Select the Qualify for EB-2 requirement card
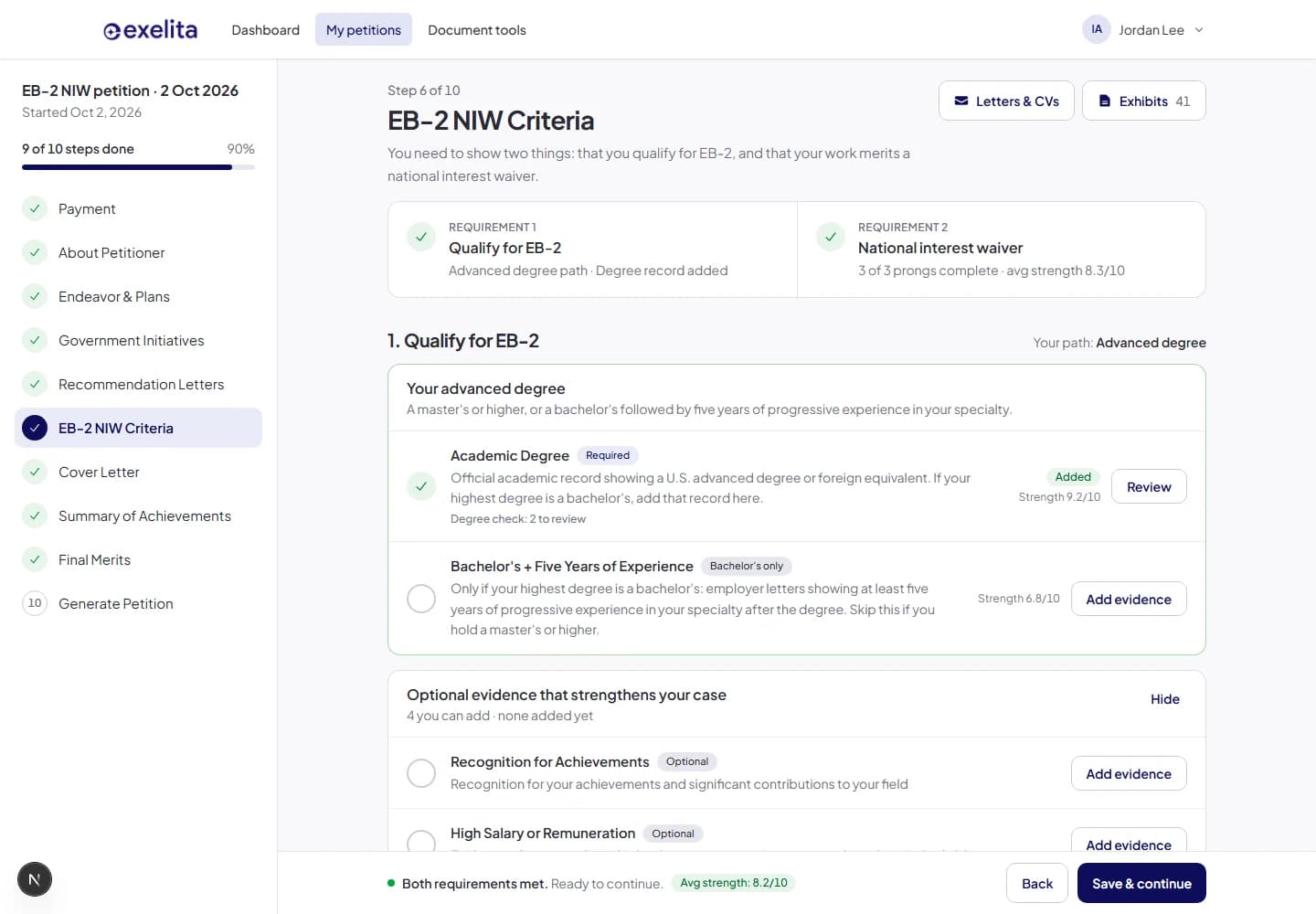 click(x=592, y=250)
